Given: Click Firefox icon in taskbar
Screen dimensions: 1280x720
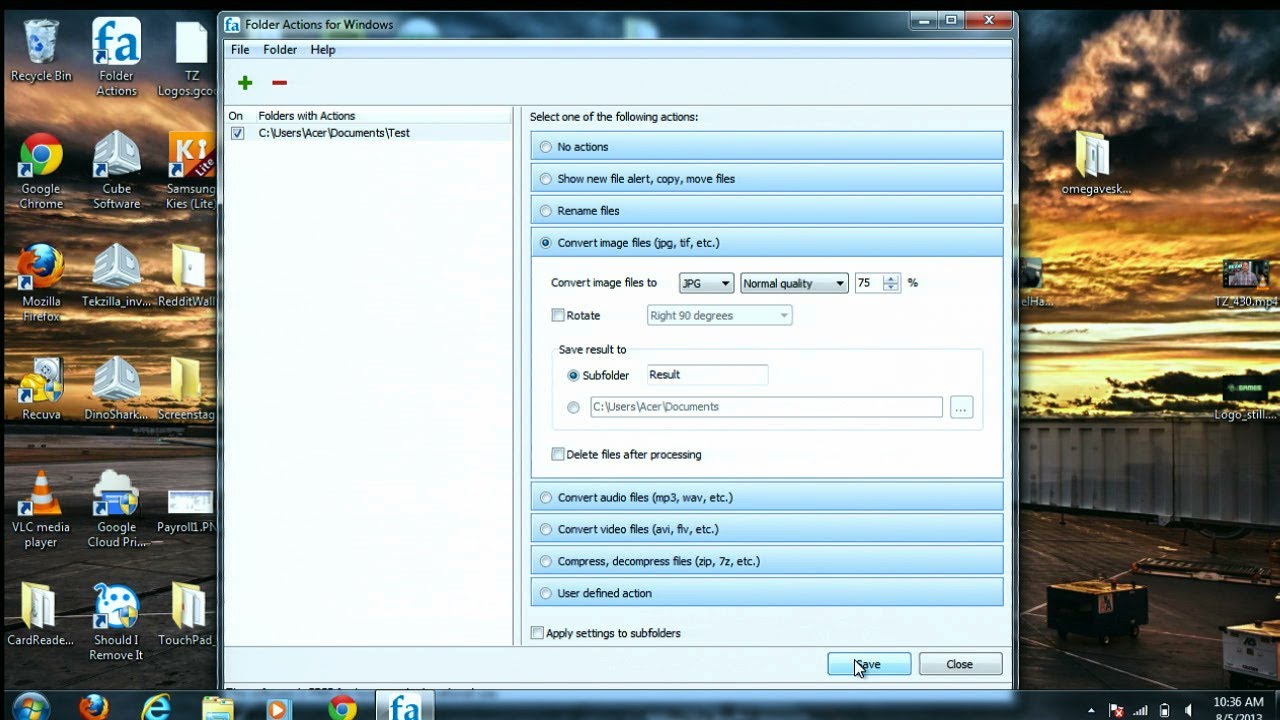Looking at the screenshot, I should tap(94, 707).
